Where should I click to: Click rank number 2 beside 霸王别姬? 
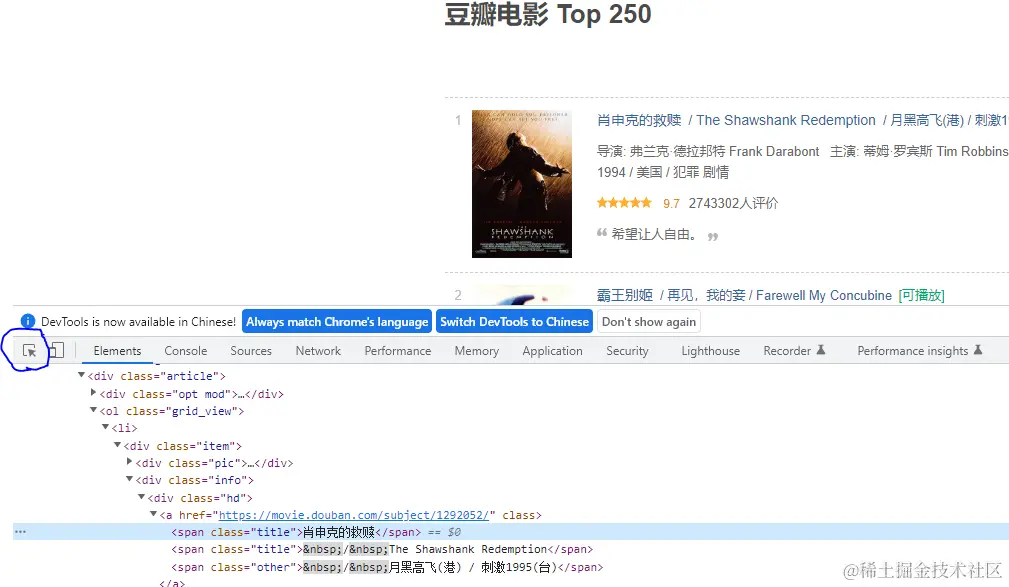click(458, 295)
